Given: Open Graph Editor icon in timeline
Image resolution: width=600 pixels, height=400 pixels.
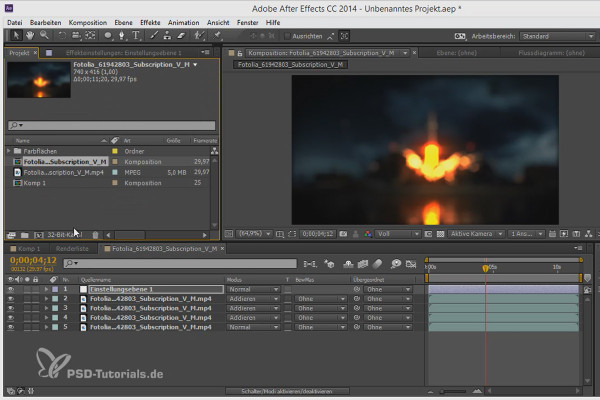Looking at the screenshot, I should point(411,264).
